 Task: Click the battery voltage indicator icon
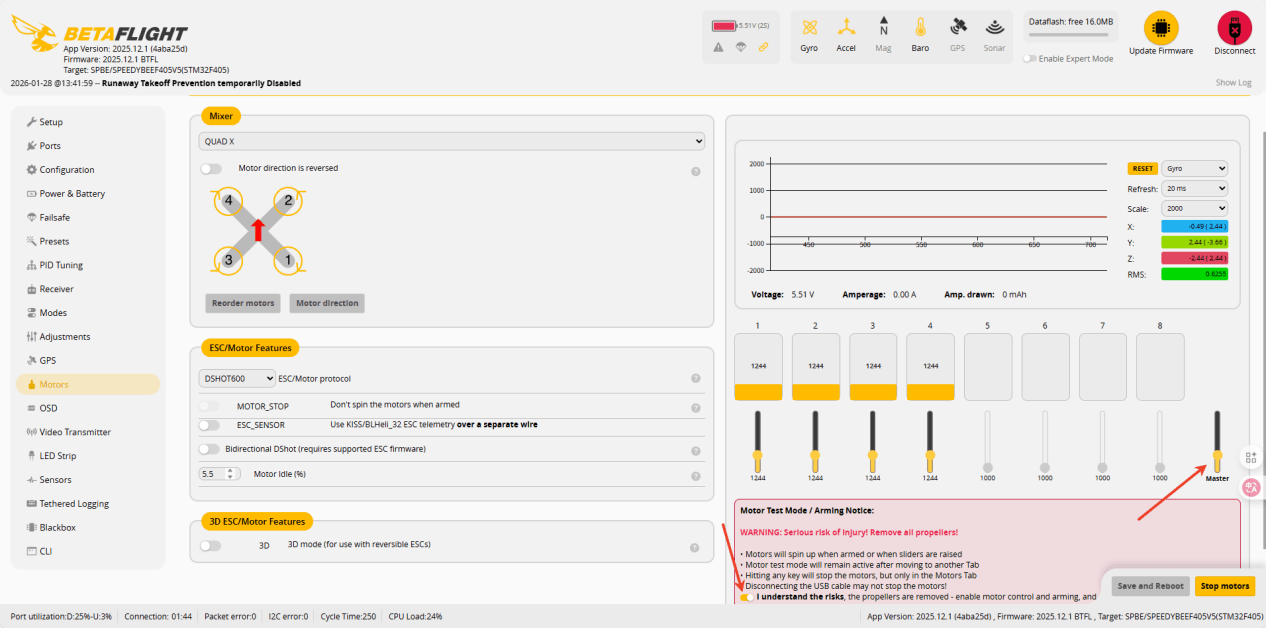point(724,25)
